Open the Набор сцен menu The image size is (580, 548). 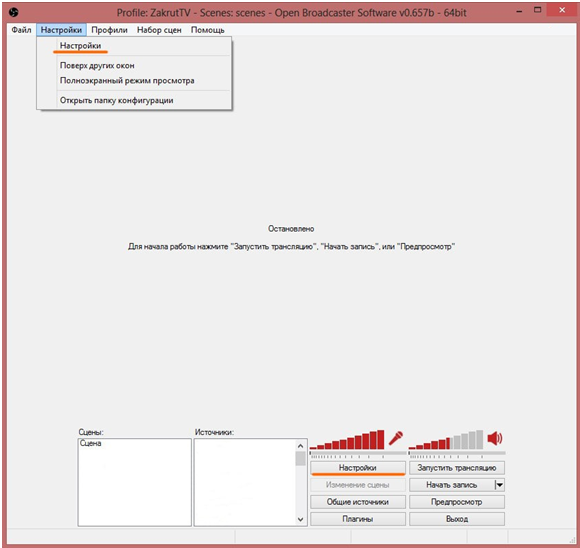point(159,30)
